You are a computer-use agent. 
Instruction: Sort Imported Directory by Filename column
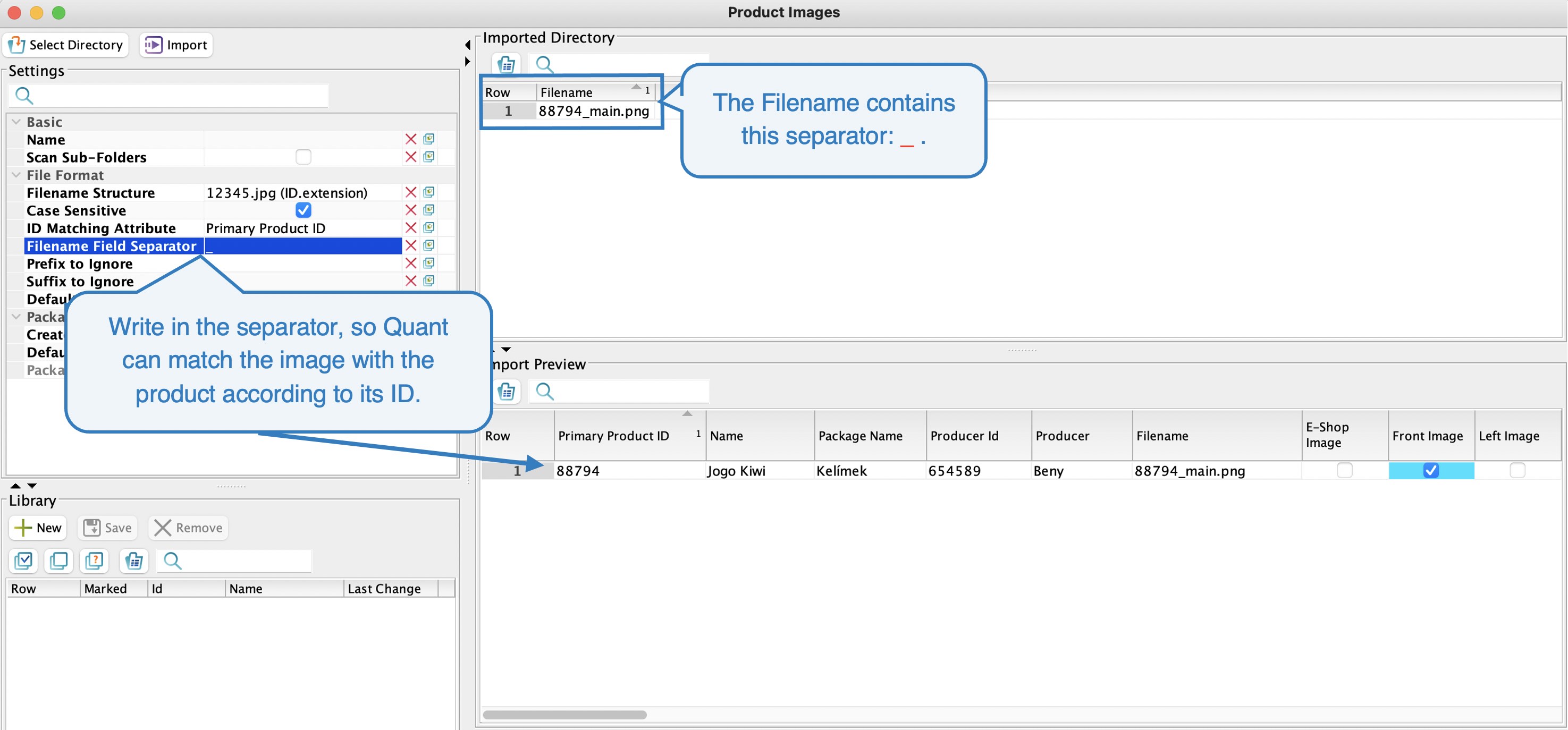click(596, 92)
